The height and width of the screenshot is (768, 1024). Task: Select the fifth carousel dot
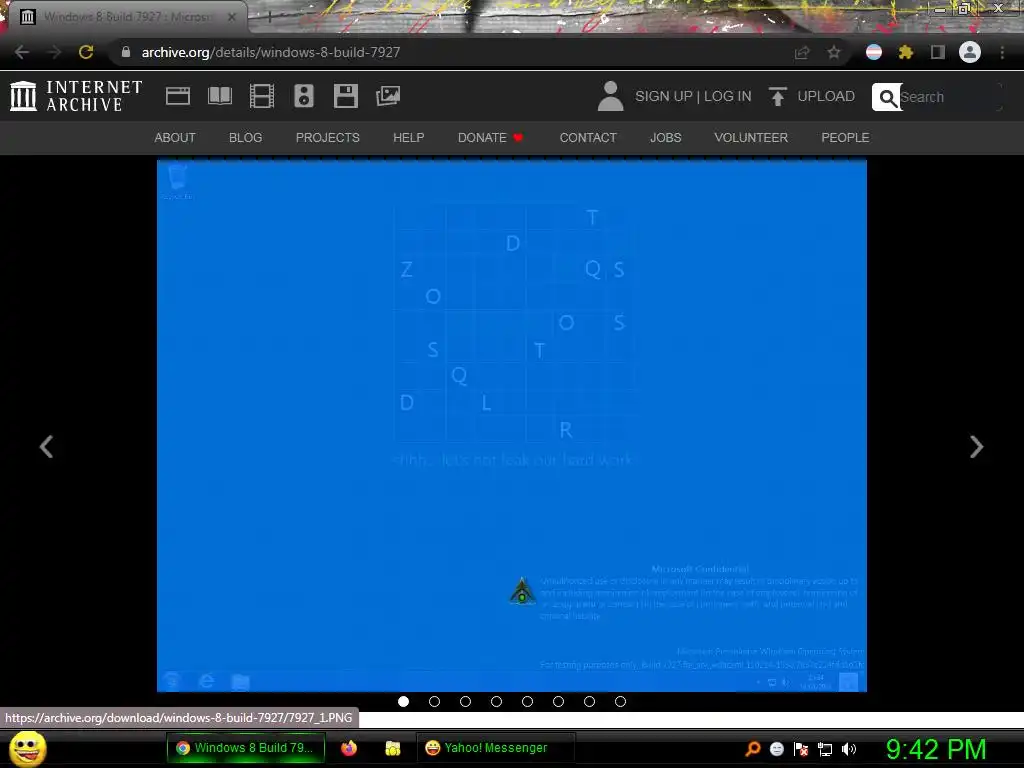pos(528,701)
